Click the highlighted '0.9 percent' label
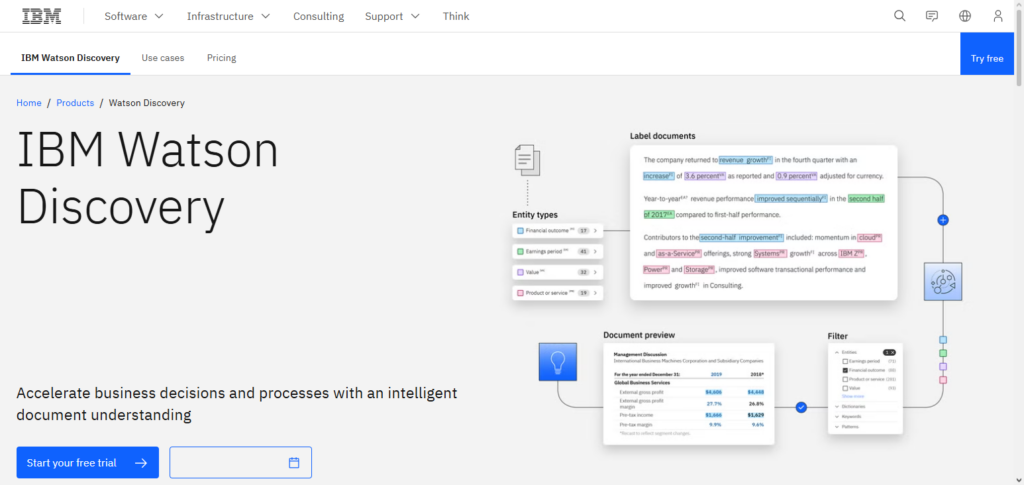The image size is (1024, 485). [x=796, y=176]
